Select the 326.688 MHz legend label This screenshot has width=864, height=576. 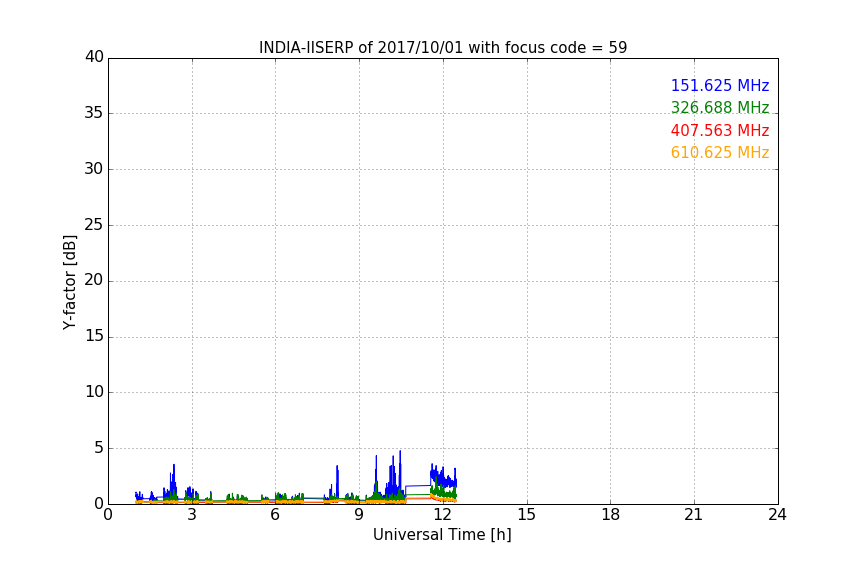(x=720, y=107)
